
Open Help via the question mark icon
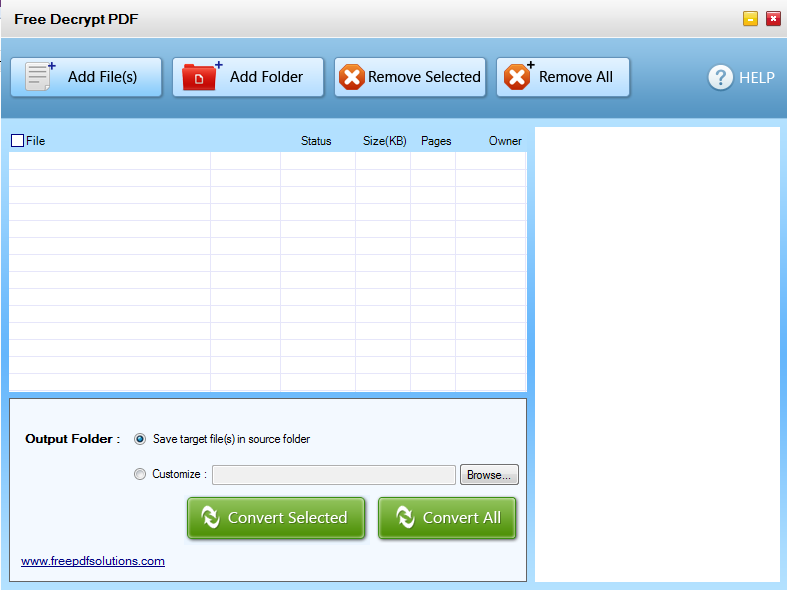721,77
